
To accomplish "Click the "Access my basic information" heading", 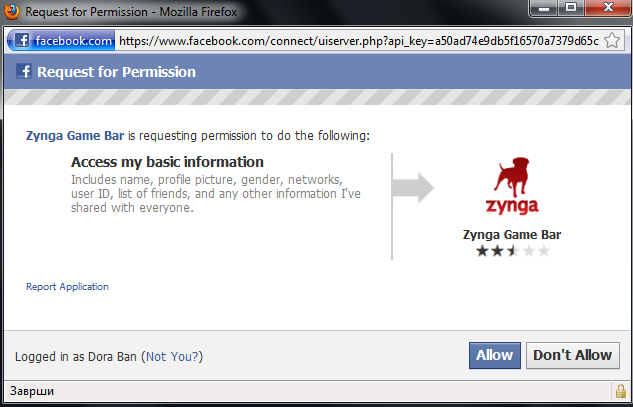I will (167, 162).
